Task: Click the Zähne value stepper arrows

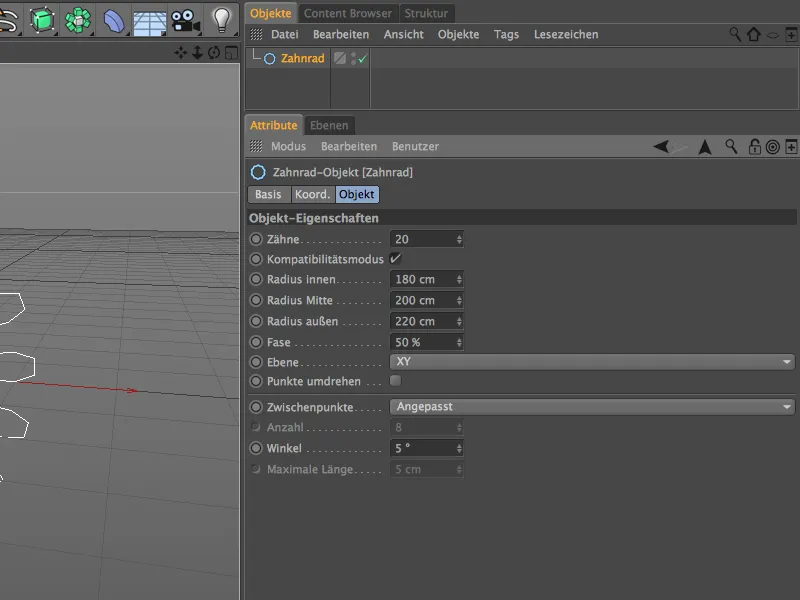Action: tap(459, 239)
